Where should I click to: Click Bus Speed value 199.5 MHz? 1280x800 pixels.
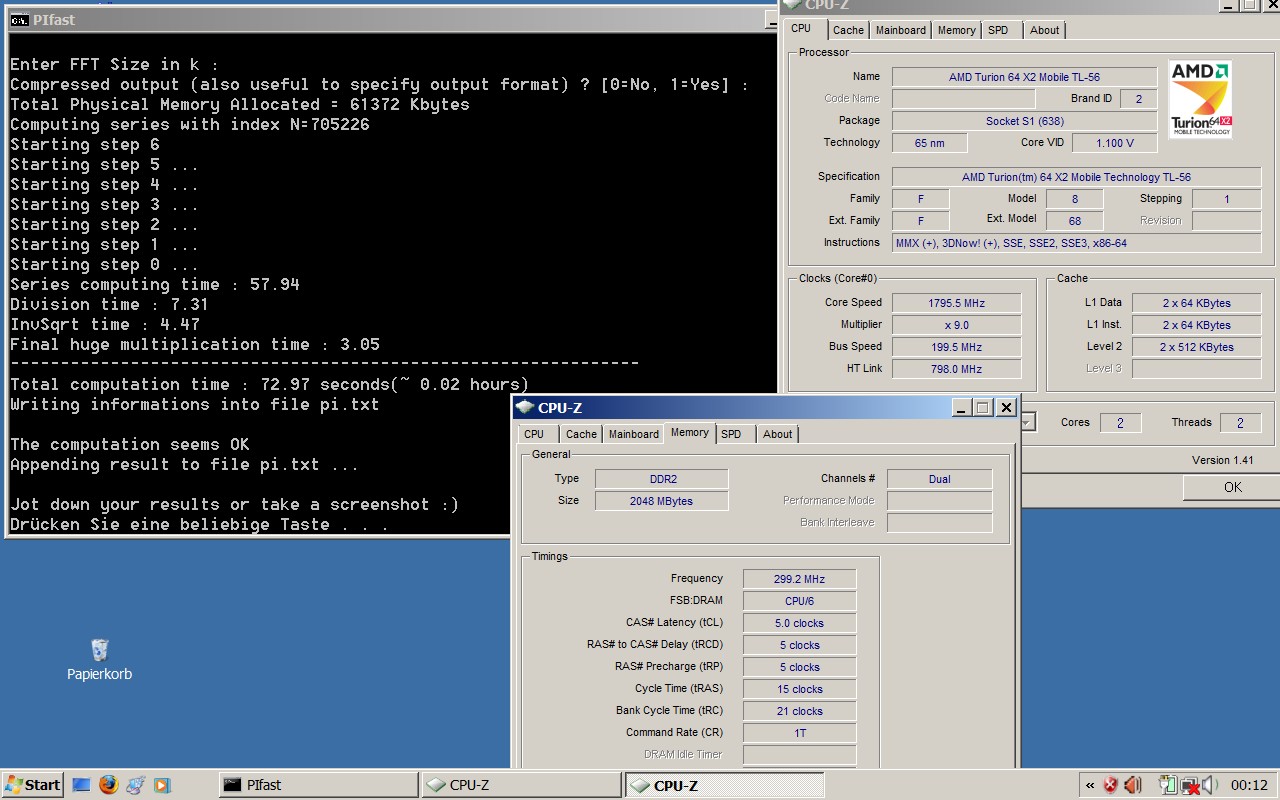tap(955, 347)
